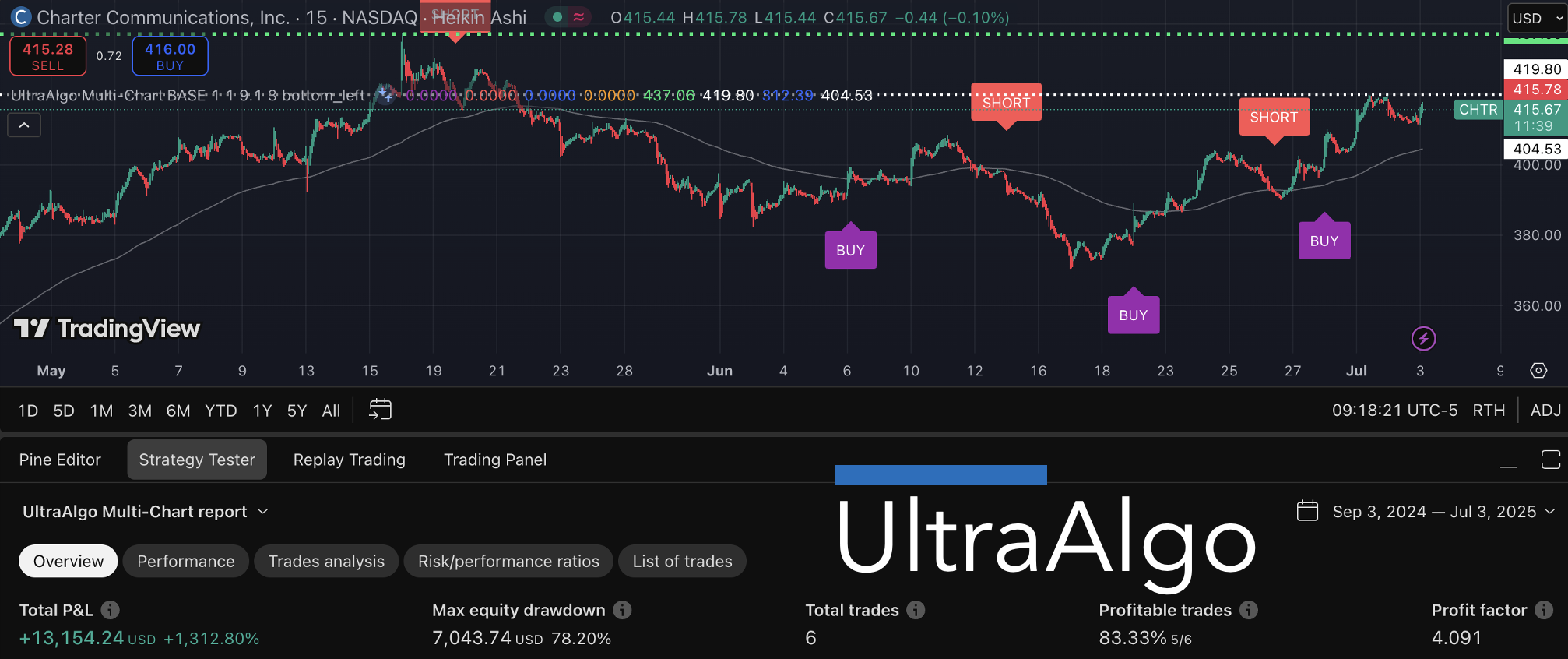Collapse the indicator legend chevron
The image size is (1568, 659).
24,125
